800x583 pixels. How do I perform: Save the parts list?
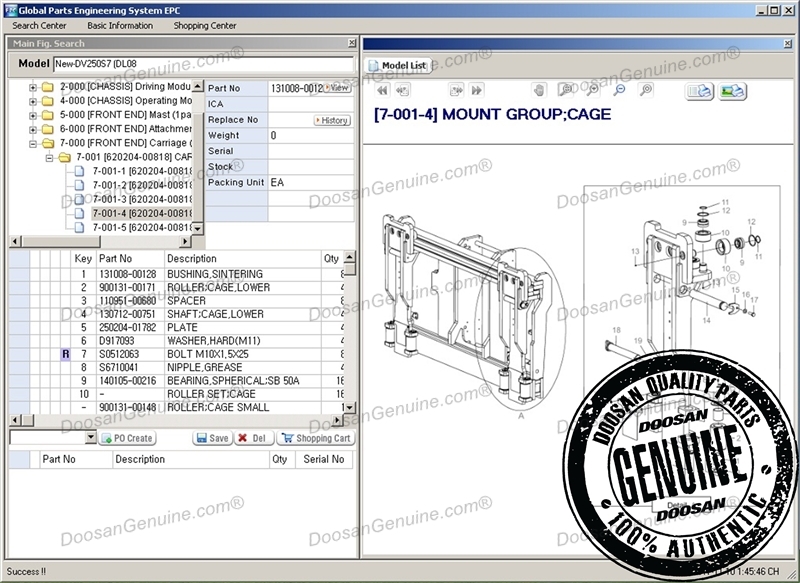pos(212,438)
